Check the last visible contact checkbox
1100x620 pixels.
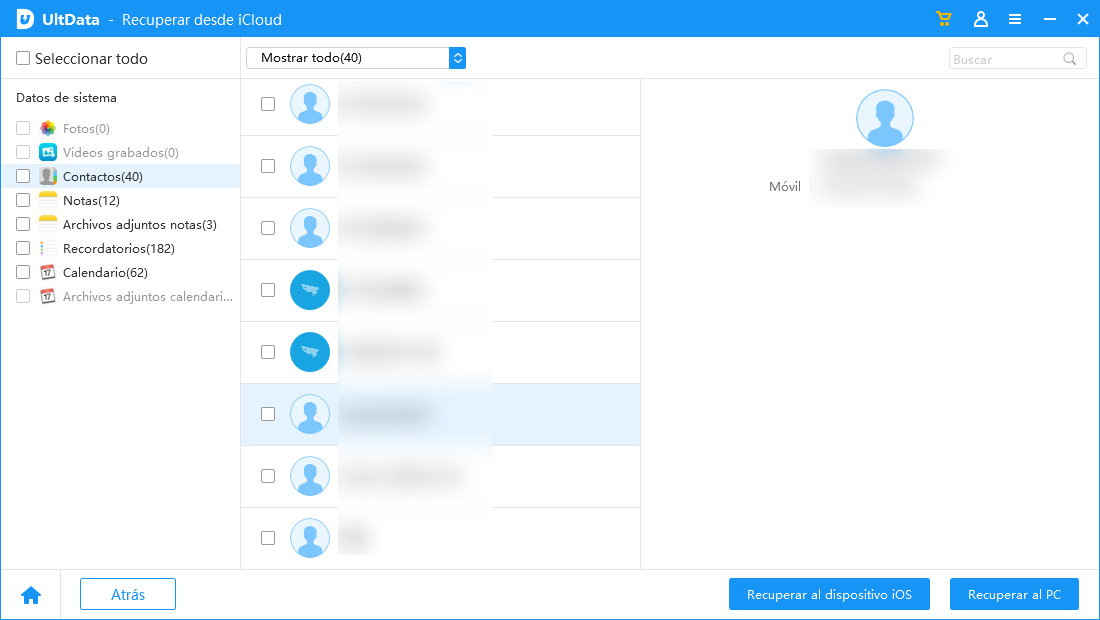pyautogui.click(x=268, y=538)
